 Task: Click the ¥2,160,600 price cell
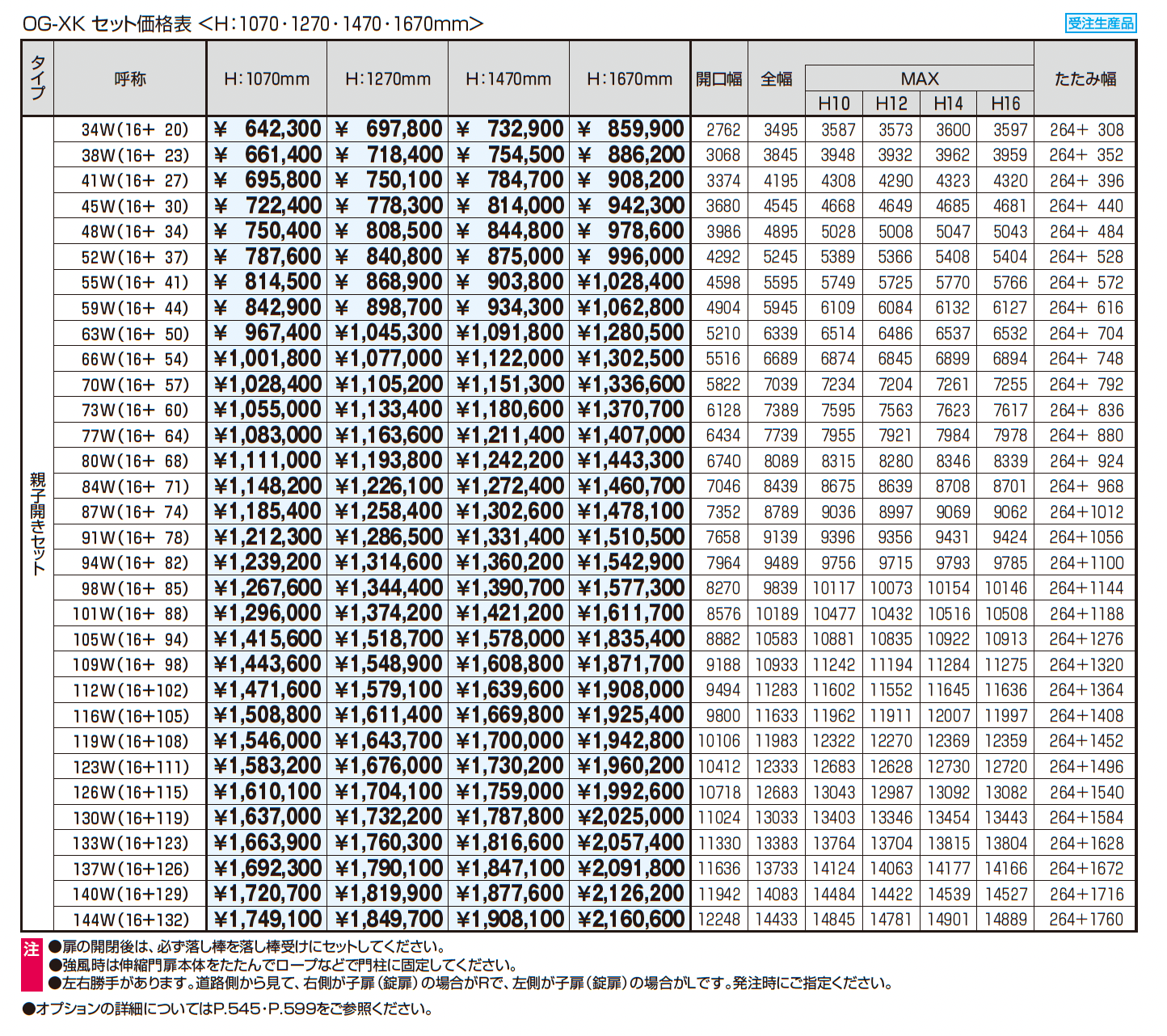(x=630, y=920)
